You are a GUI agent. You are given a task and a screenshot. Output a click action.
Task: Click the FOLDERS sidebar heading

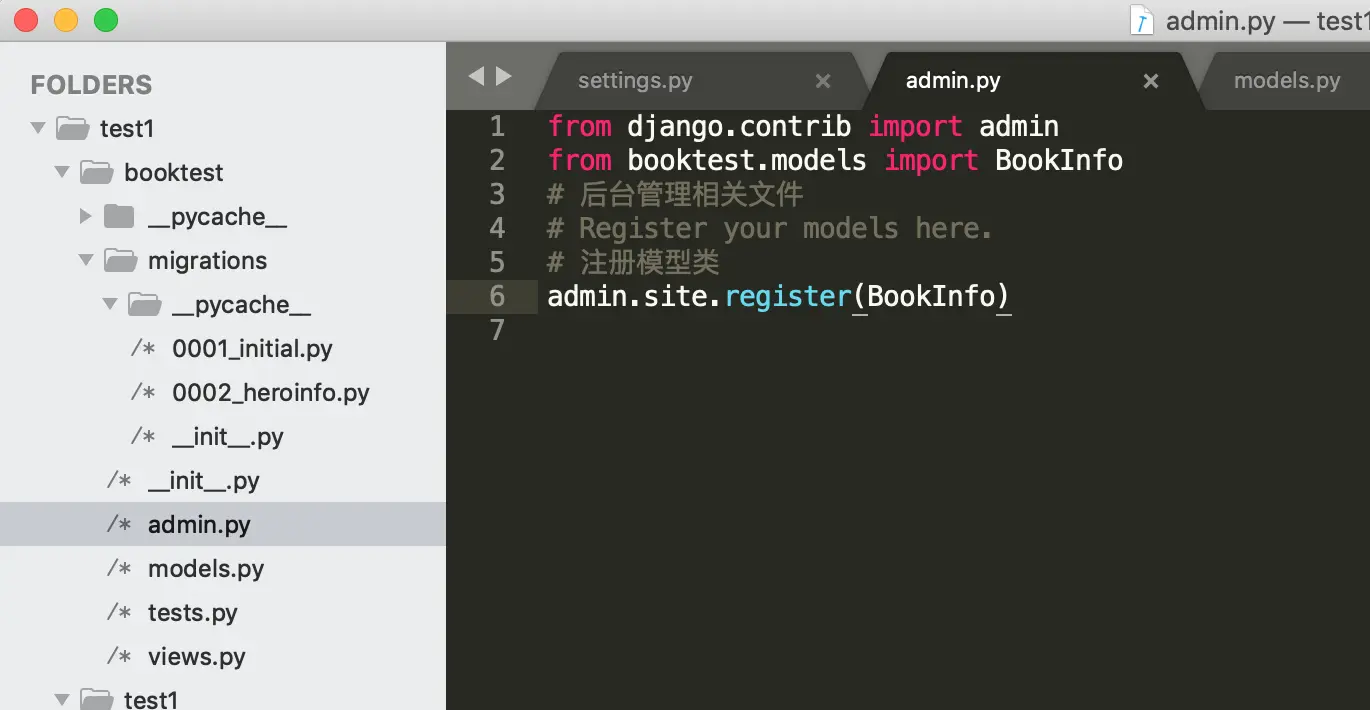(91, 85)
